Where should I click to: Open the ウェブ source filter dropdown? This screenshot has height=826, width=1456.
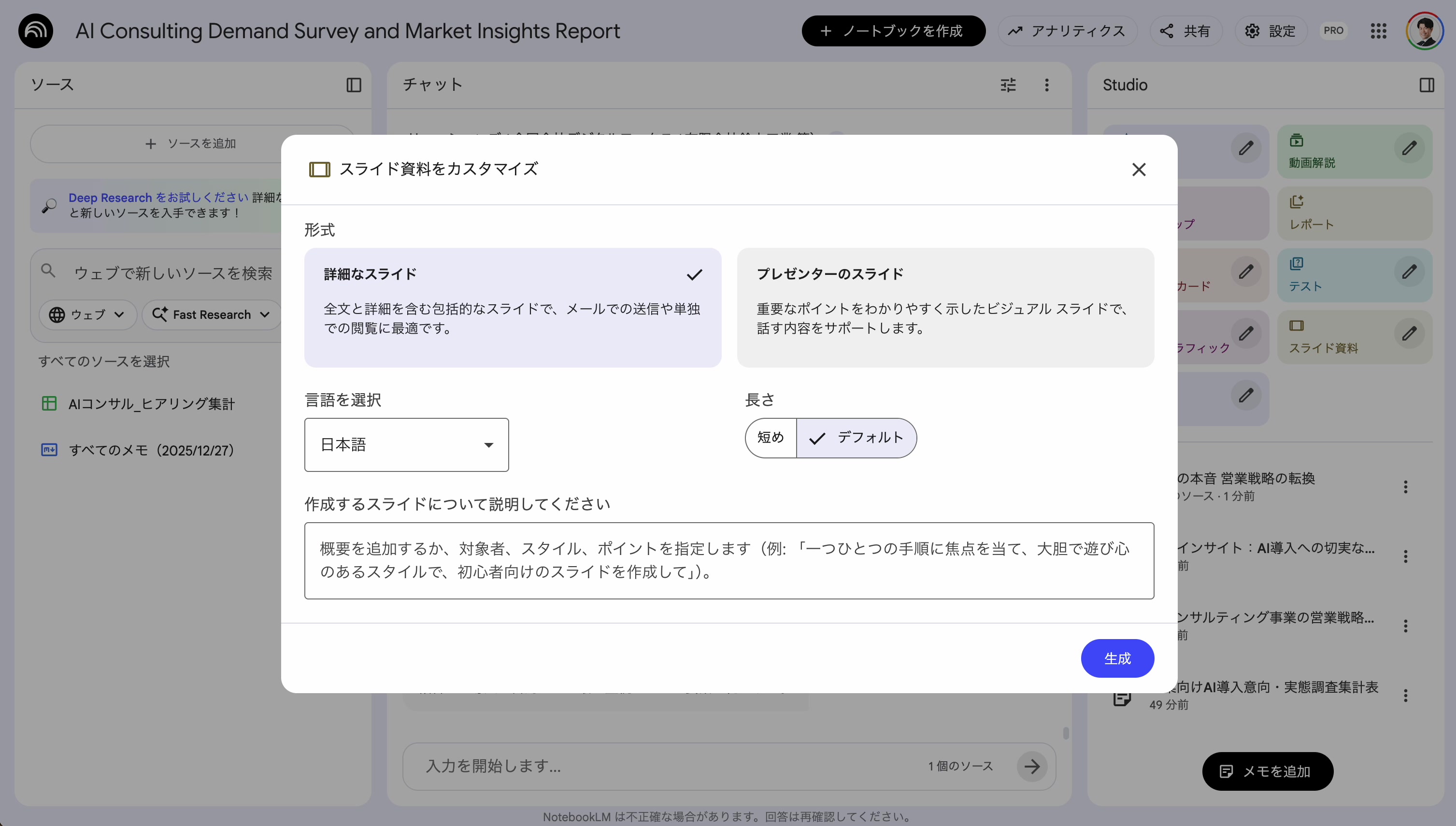pyautogui.click(x=88, y=315)
